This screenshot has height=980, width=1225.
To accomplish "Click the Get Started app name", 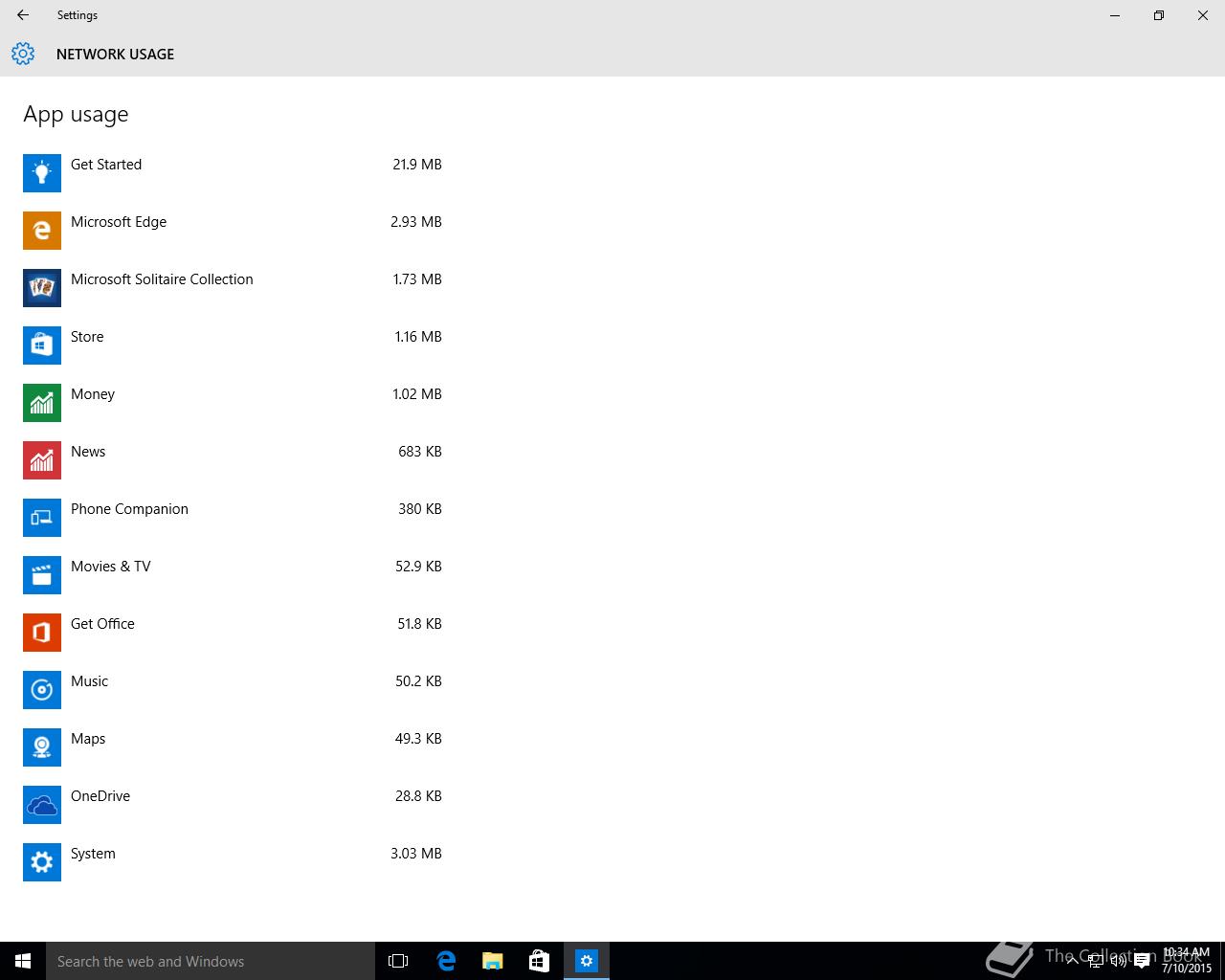I will click(106, 165).
